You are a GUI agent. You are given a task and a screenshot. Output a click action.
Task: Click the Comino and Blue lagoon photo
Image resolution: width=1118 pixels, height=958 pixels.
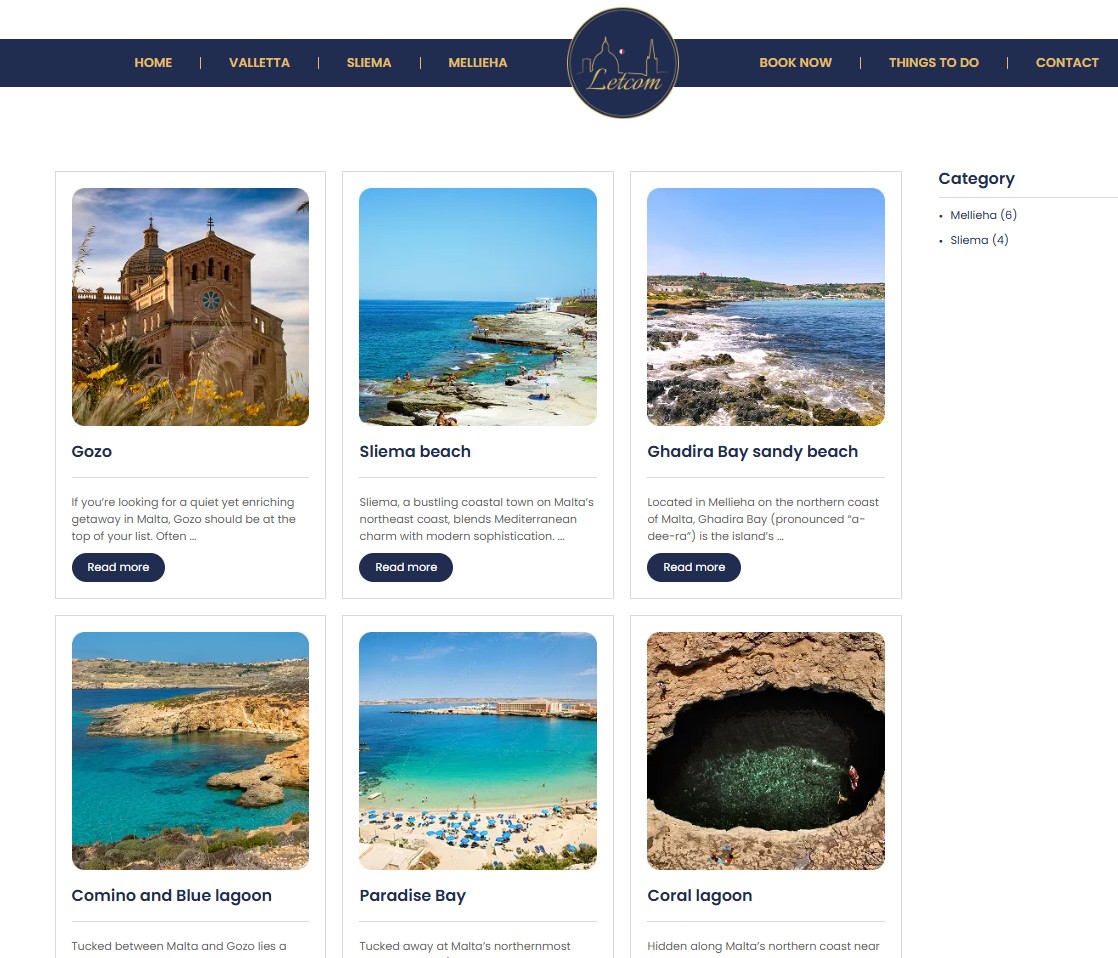(x=190, y=750)
